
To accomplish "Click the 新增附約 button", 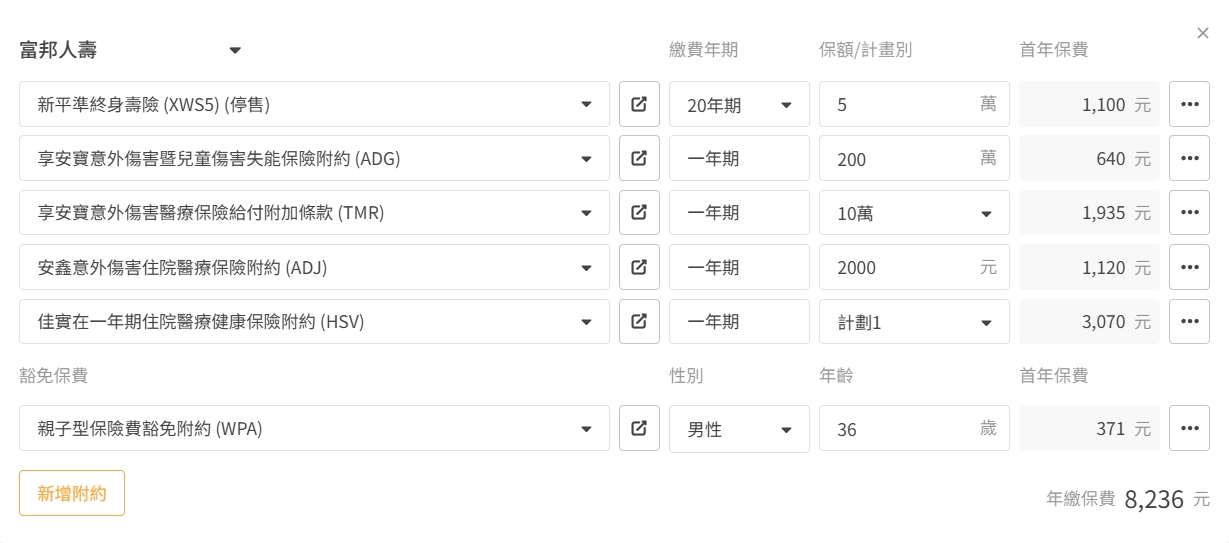I will (72, 493).
